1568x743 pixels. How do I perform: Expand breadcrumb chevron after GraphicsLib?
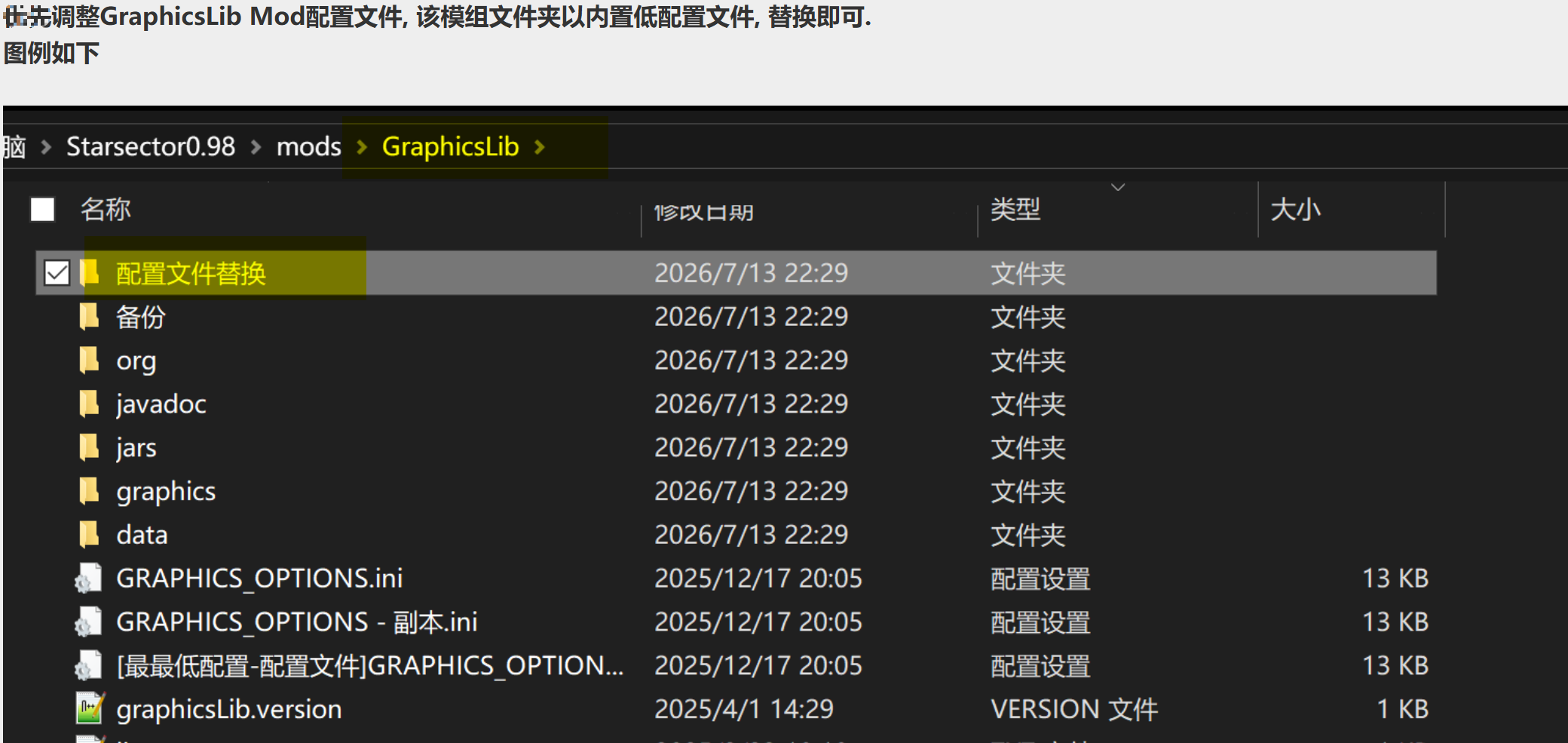point(540,147)
